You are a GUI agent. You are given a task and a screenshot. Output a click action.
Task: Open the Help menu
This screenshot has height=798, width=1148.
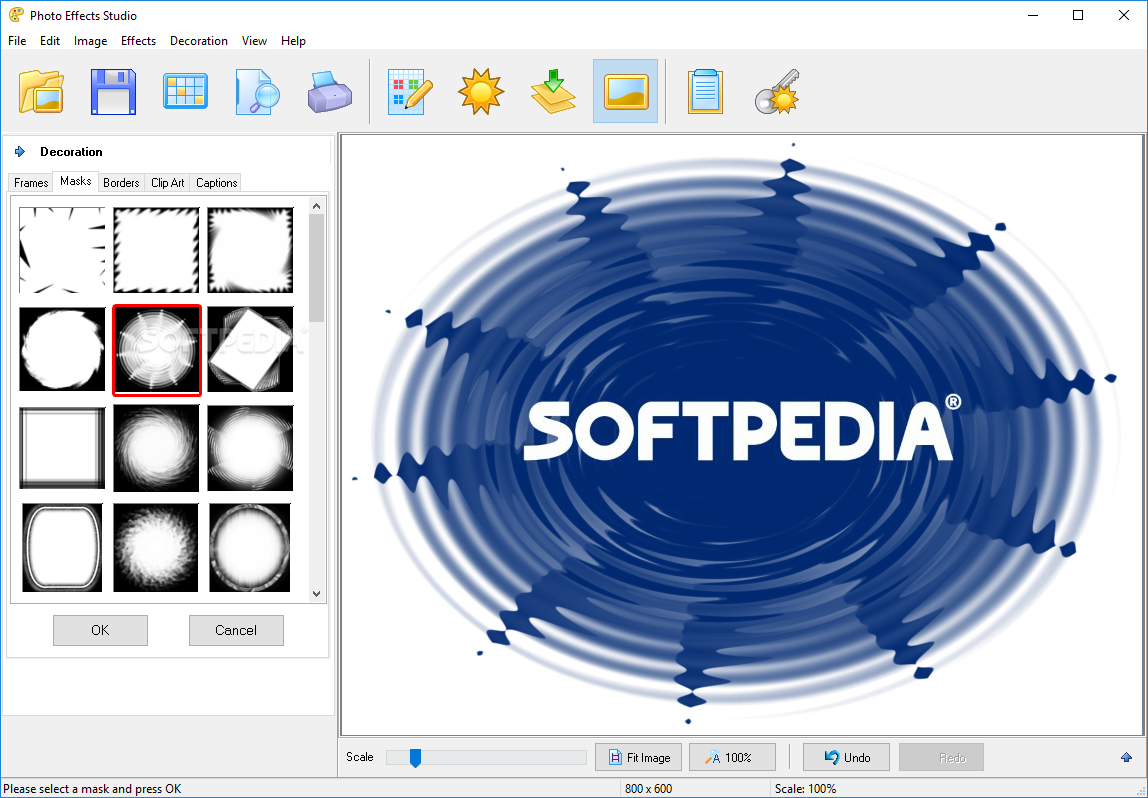coord(293,41)
